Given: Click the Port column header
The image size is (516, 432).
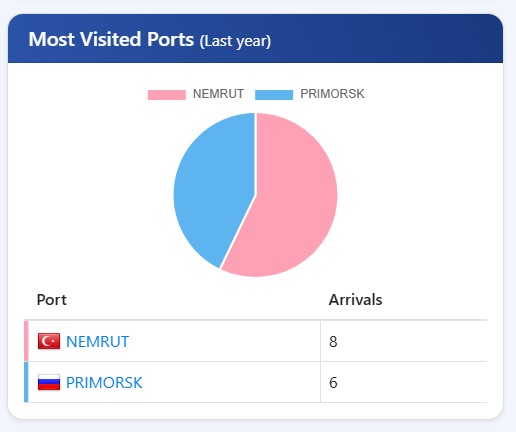Looking at the screenshot, I should (52, 300).
